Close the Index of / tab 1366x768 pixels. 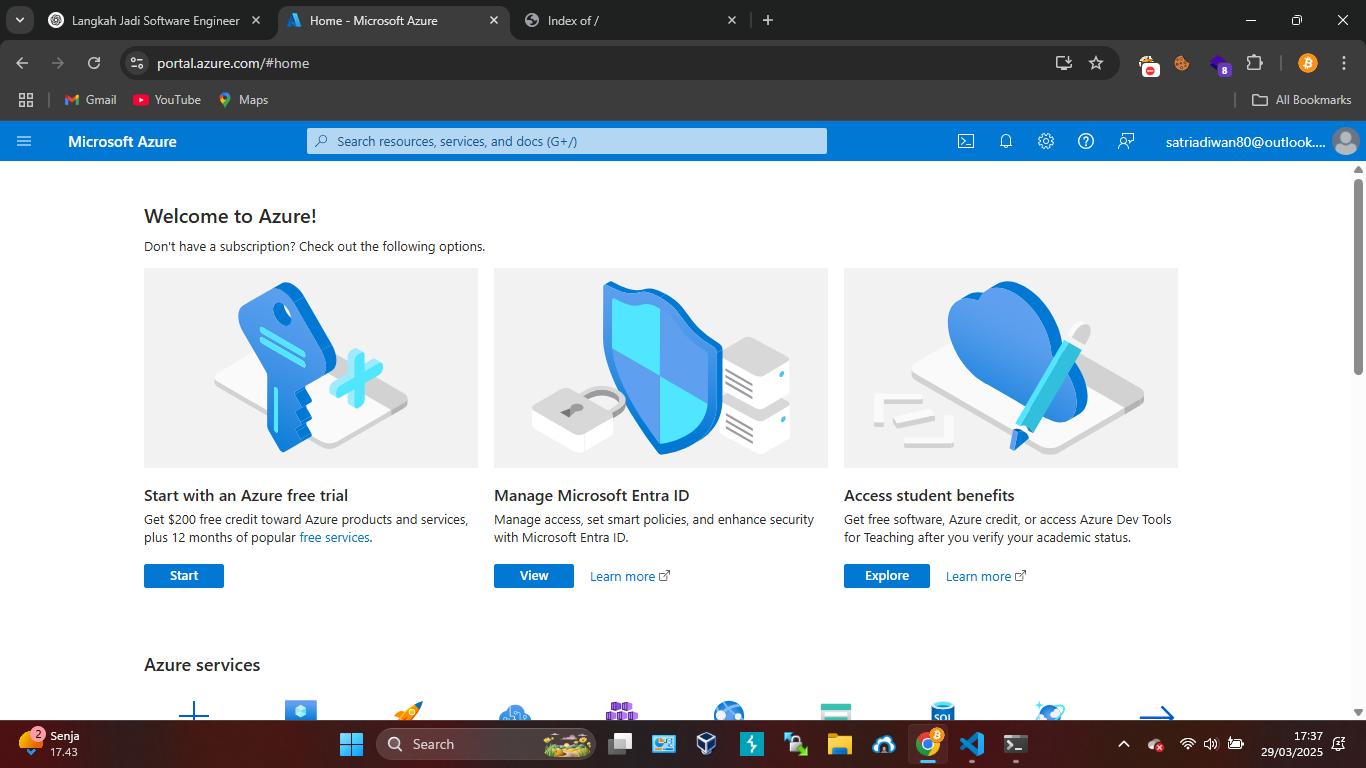[x=731, y=20]
